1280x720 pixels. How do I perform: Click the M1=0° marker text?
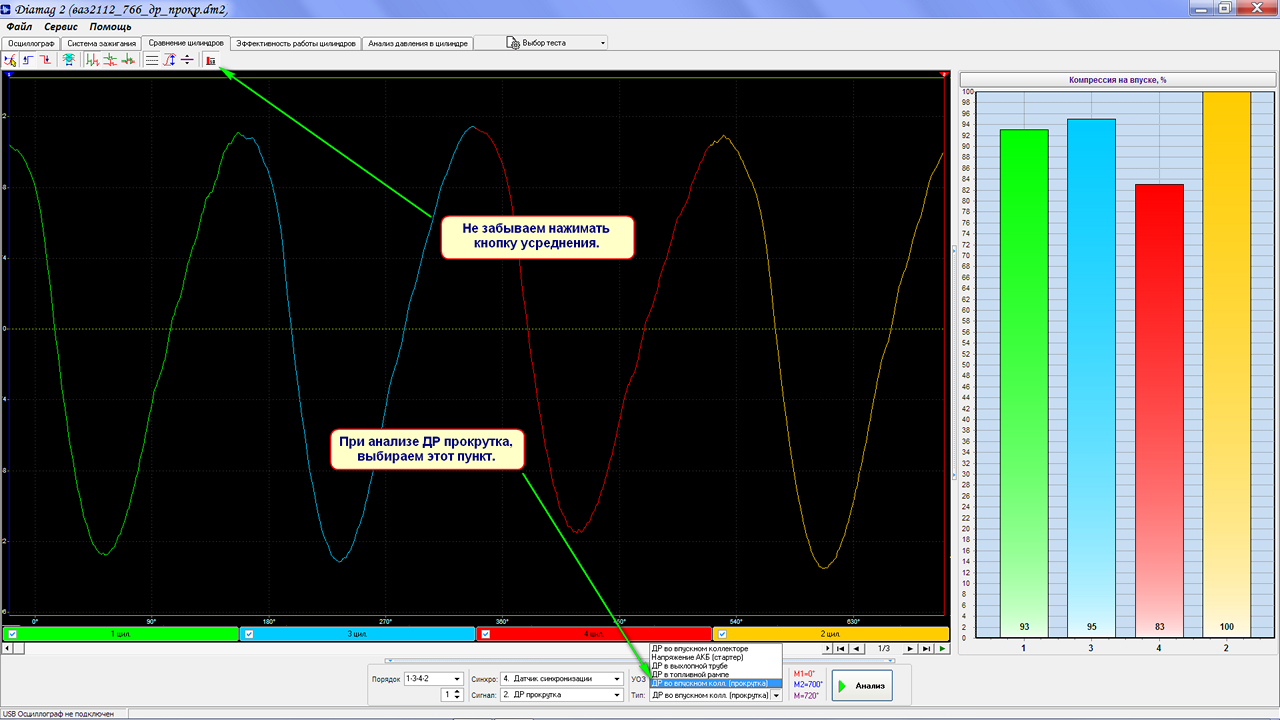point(805,673)
